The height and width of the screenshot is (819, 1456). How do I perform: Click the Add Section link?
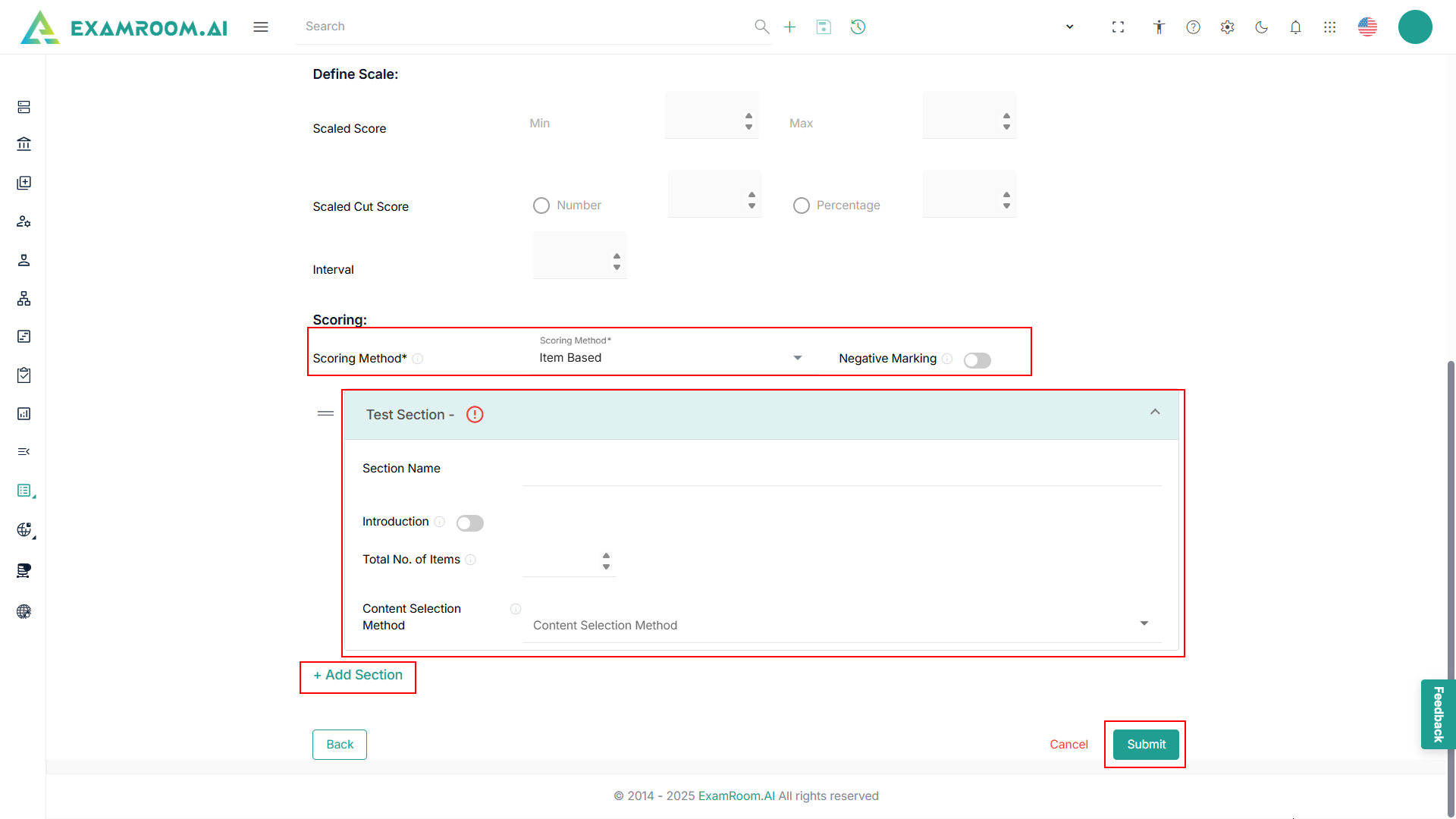[358, 675]
